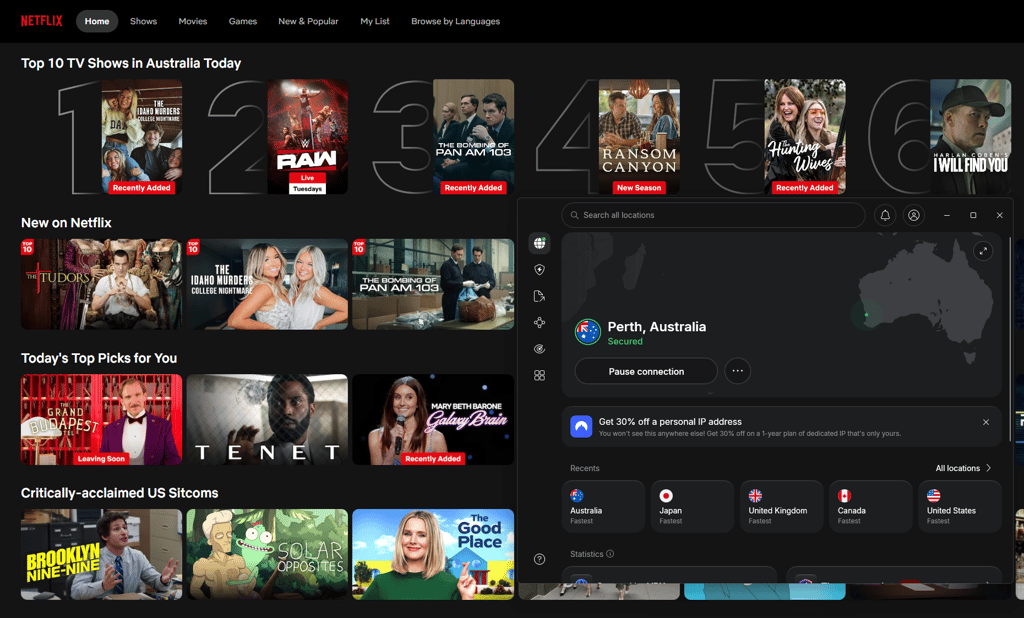1024x618 pixels.
Task: Click the Today's Top Picks for You heading
Action: (x=99, y=358)
